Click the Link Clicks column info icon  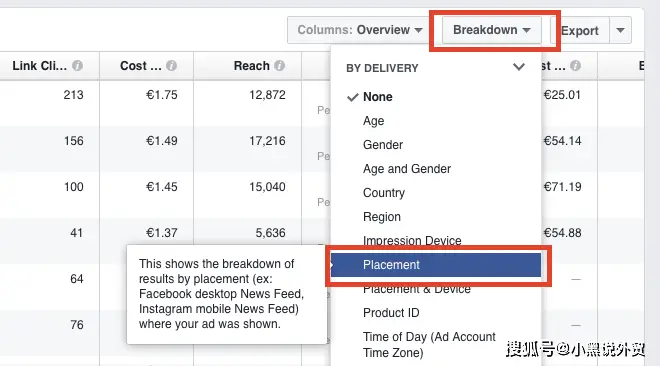(77, 66)
